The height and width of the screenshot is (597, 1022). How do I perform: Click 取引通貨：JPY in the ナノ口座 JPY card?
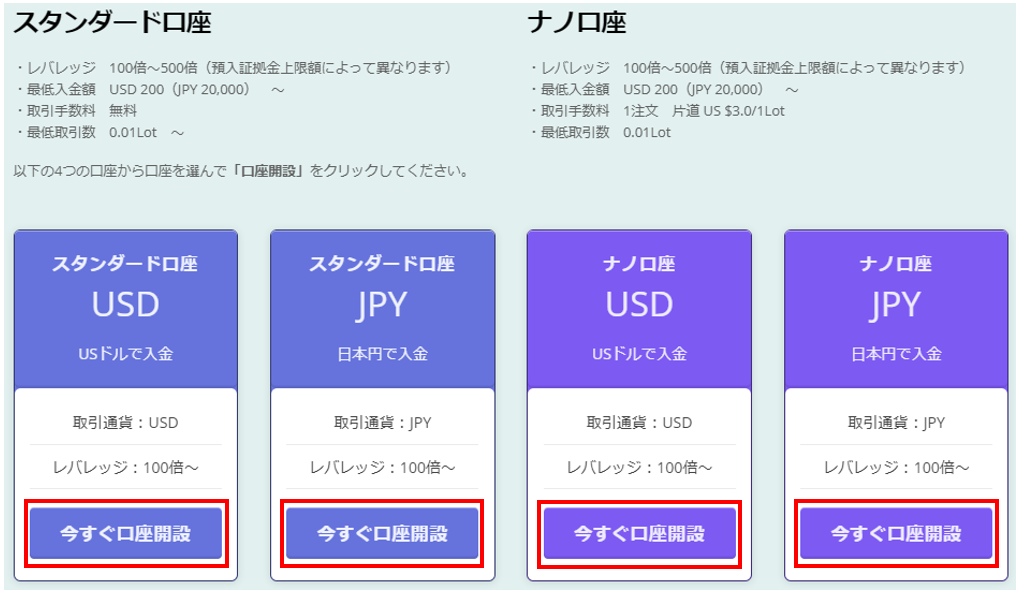(896, 422)
